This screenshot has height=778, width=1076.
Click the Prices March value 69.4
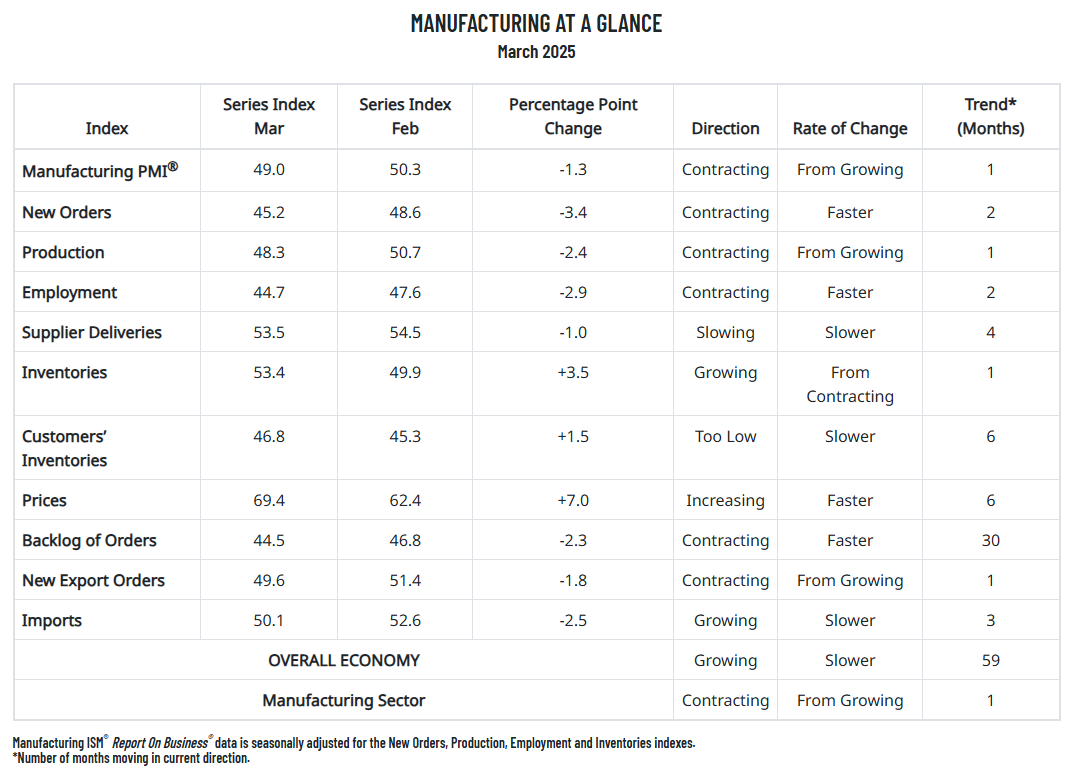(x=269, y=501)
